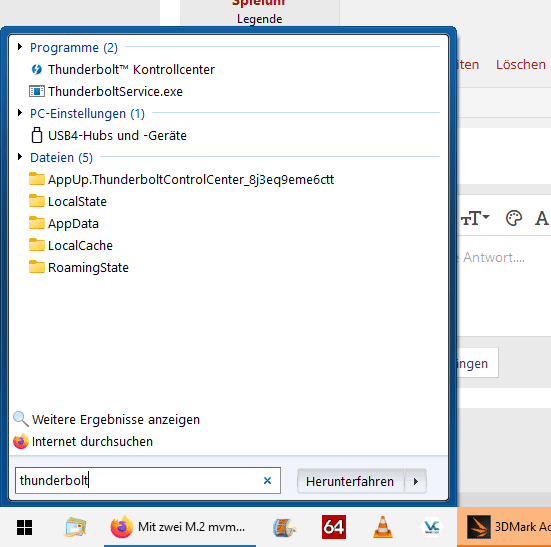Collapse the Dateien (5) group arrow
Screen dimensions: 551x547
[20, 157]
